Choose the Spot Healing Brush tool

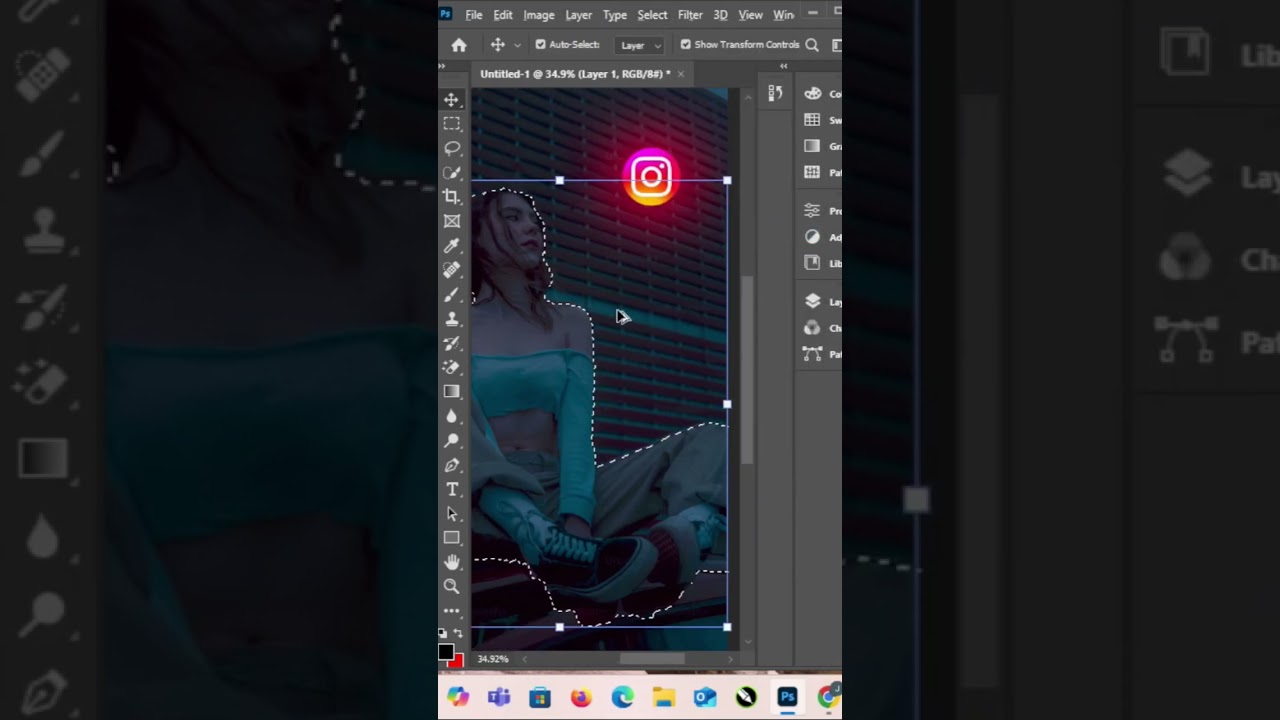(452, 270)
